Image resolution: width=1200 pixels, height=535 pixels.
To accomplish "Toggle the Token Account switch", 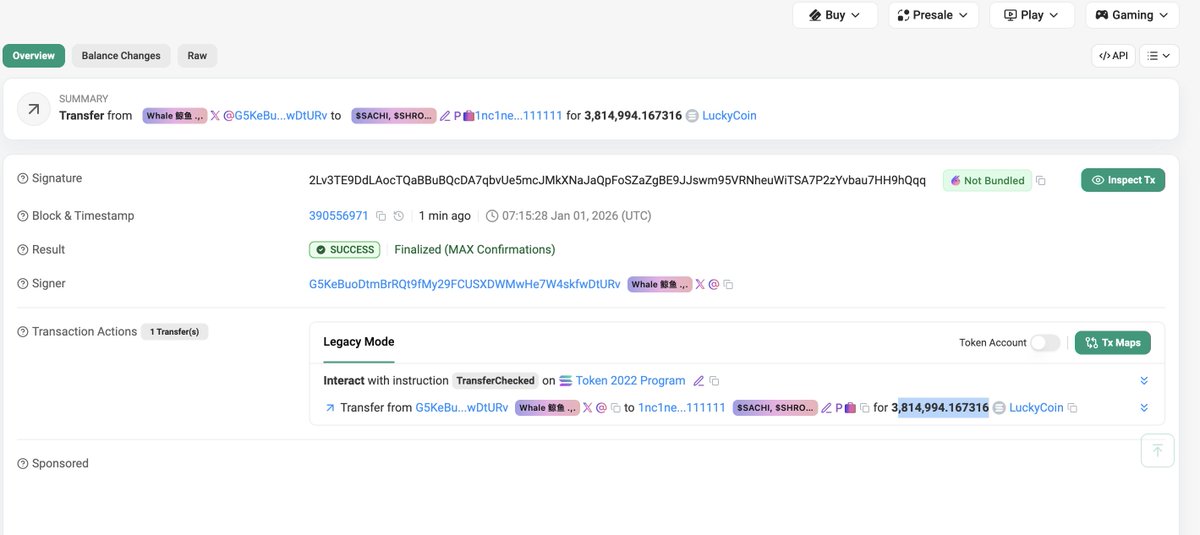I will pos(1045,343).
